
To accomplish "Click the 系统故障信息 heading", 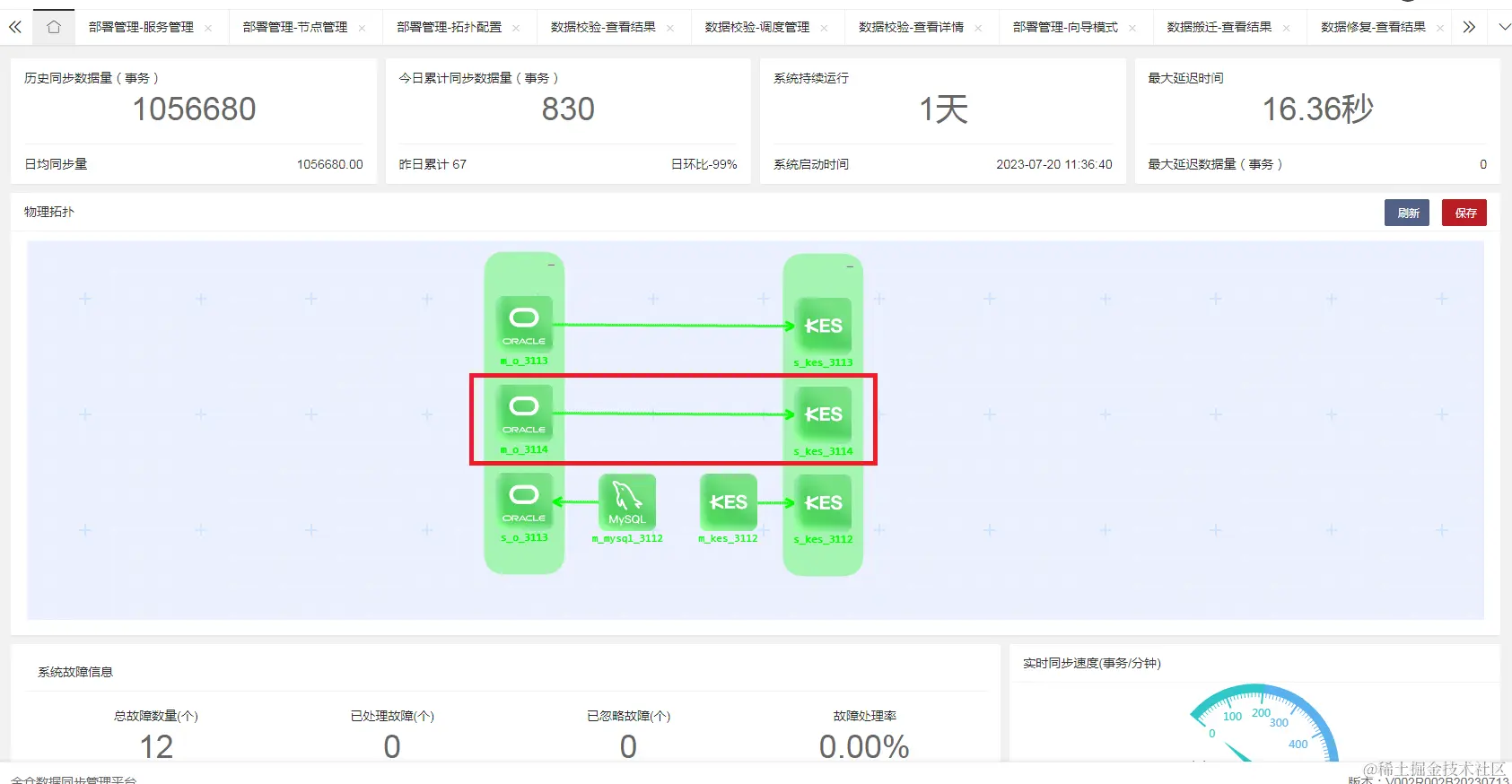I will point(75,672).
